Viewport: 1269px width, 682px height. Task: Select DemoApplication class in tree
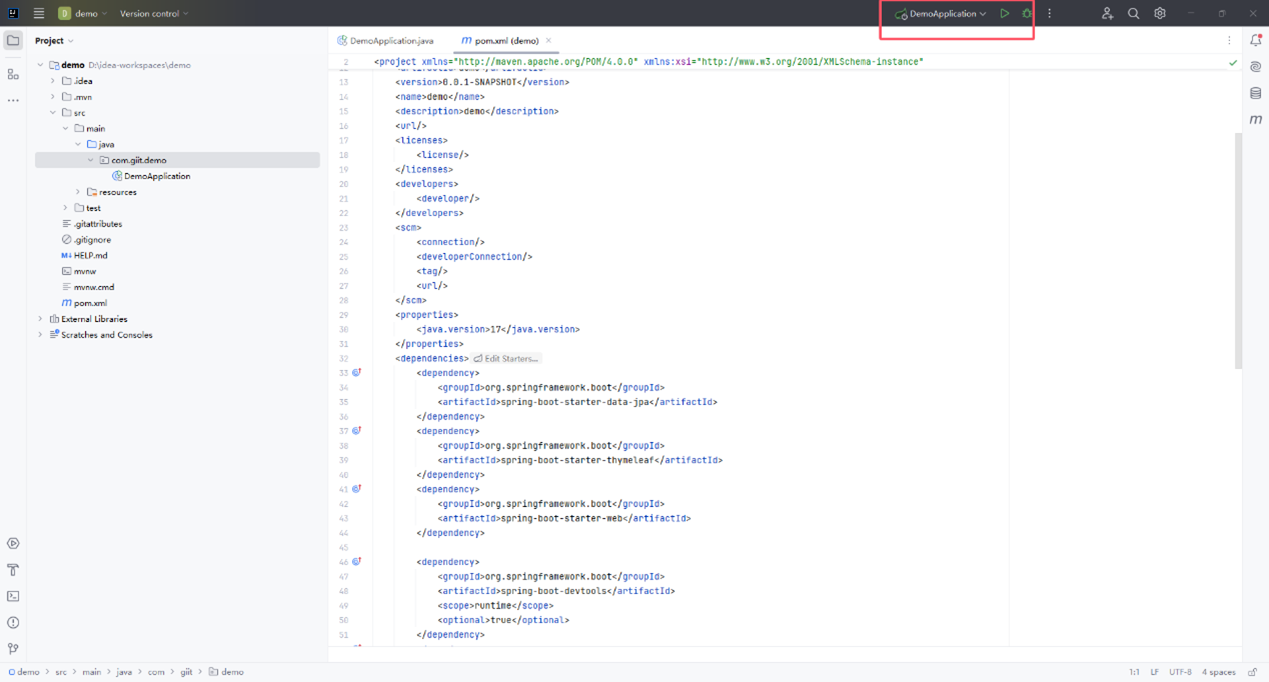click(x=151, y=176)
